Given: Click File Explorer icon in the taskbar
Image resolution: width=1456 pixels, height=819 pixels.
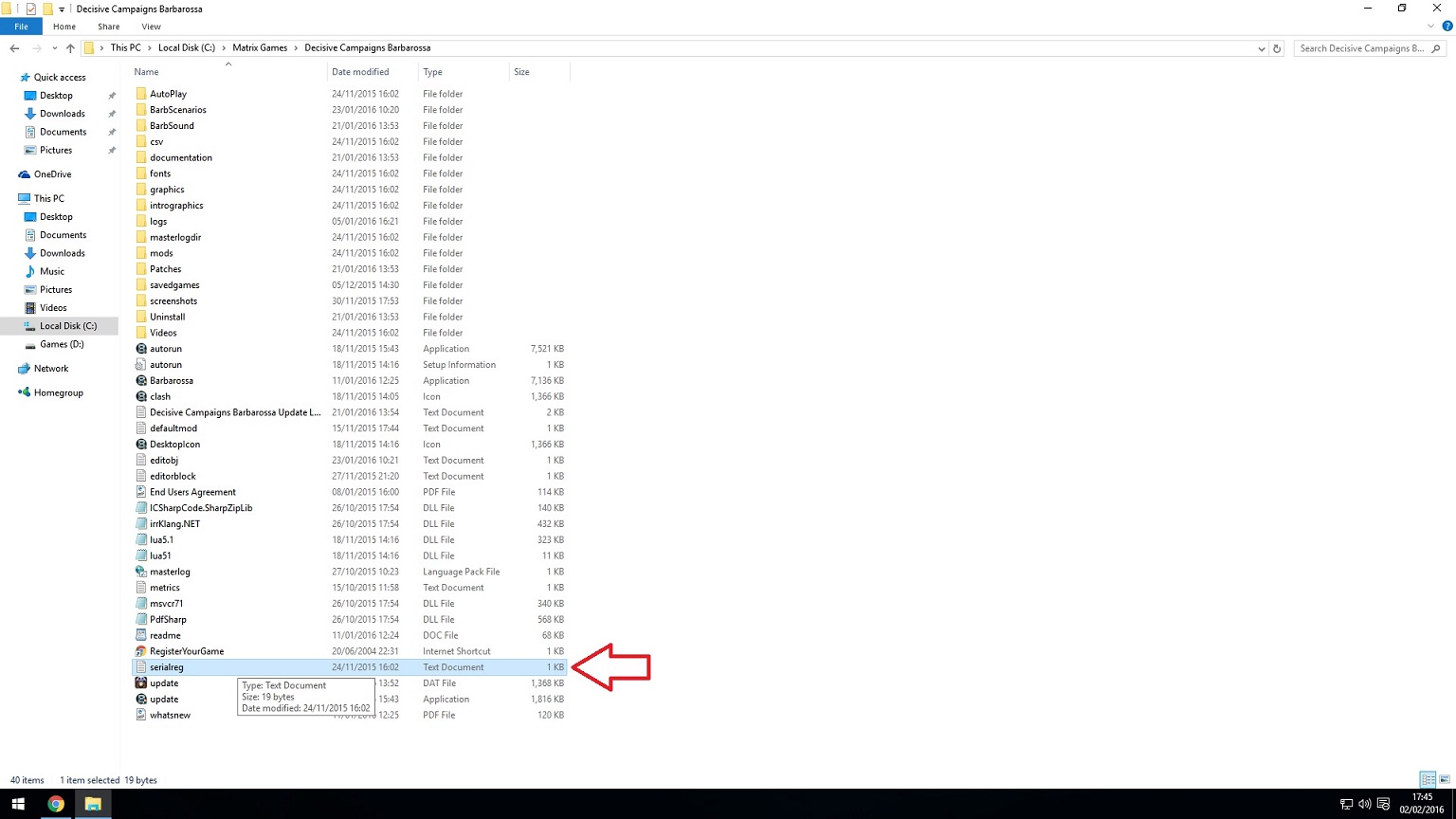Looking at the screenshot, I should (93, 804).
